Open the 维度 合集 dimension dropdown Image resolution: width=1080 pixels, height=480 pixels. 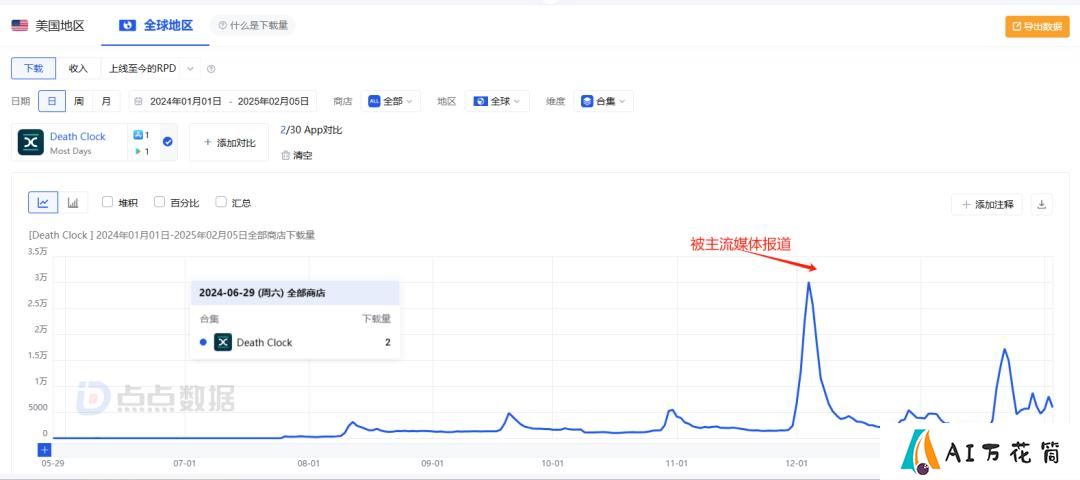pyautogui.click(x=603, y=101)
